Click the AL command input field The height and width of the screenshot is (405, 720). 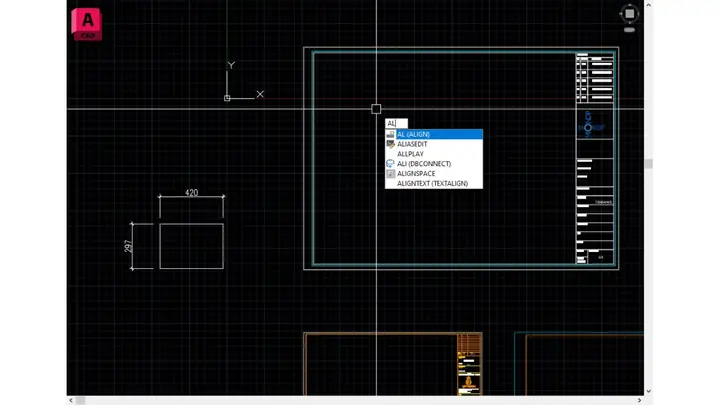(396, 123)
